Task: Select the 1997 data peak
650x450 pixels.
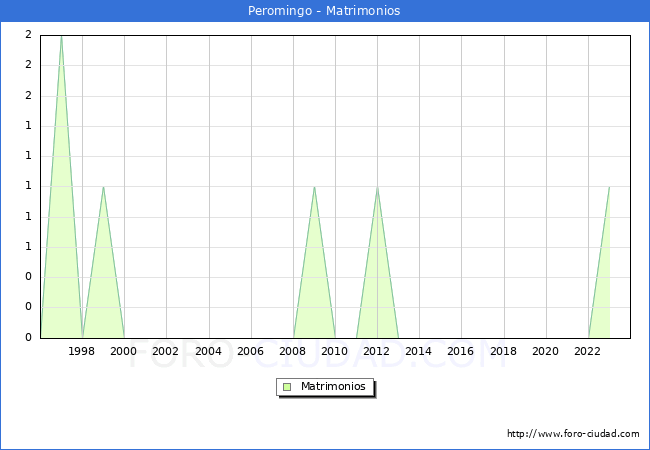Action: (x=61, y=37)
